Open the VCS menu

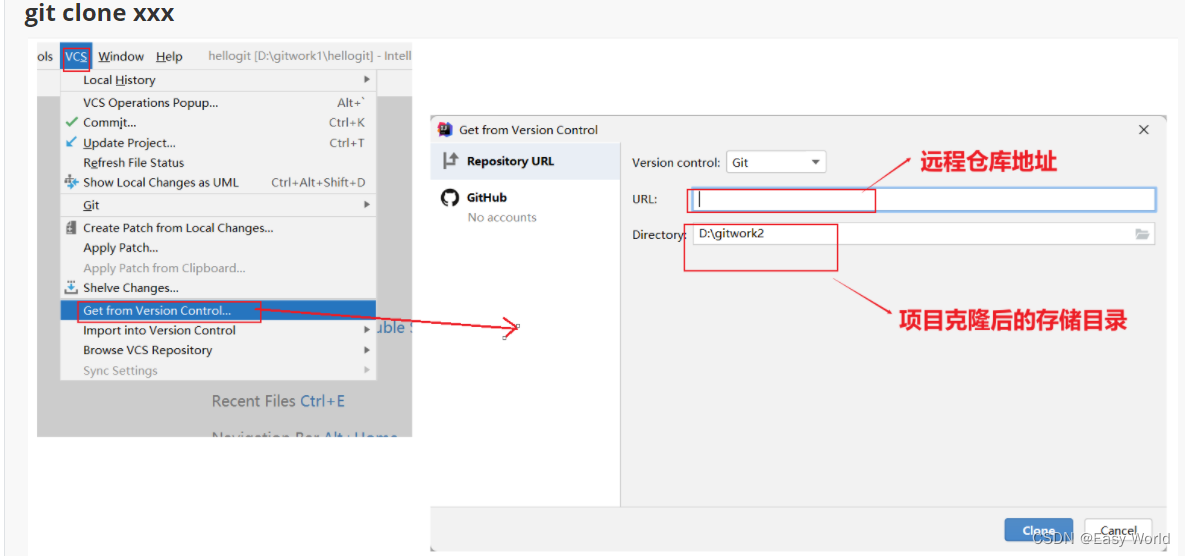pyautogui.click(x=76, y=57)
